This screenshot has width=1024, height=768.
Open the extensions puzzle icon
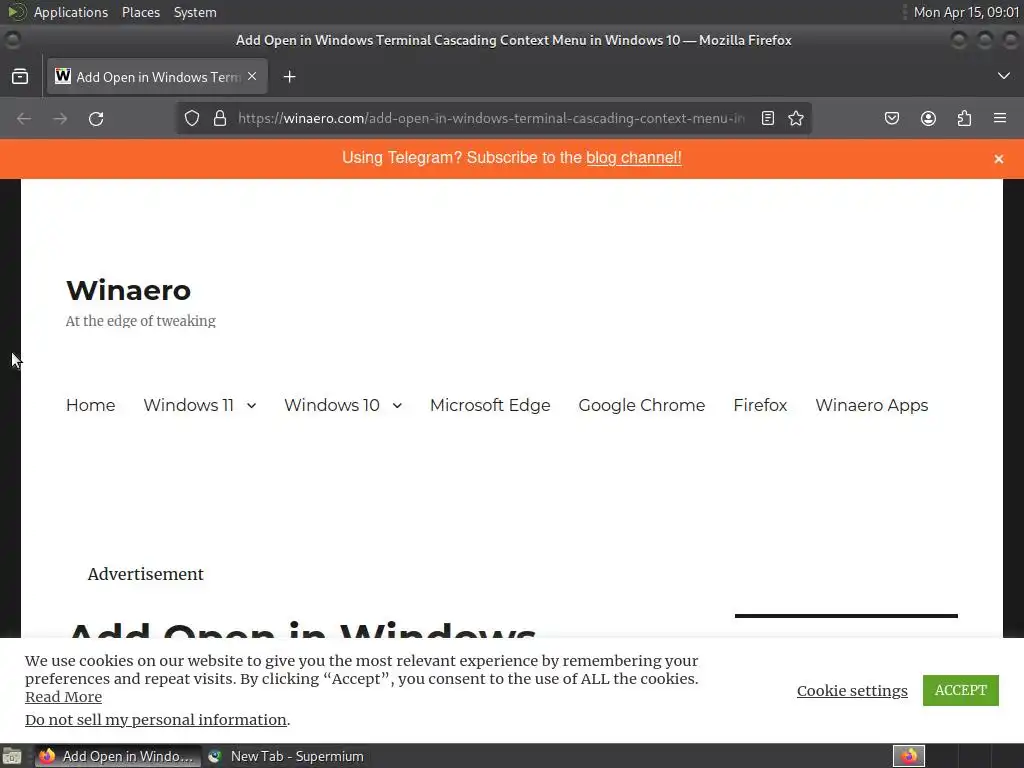point(964,118)
